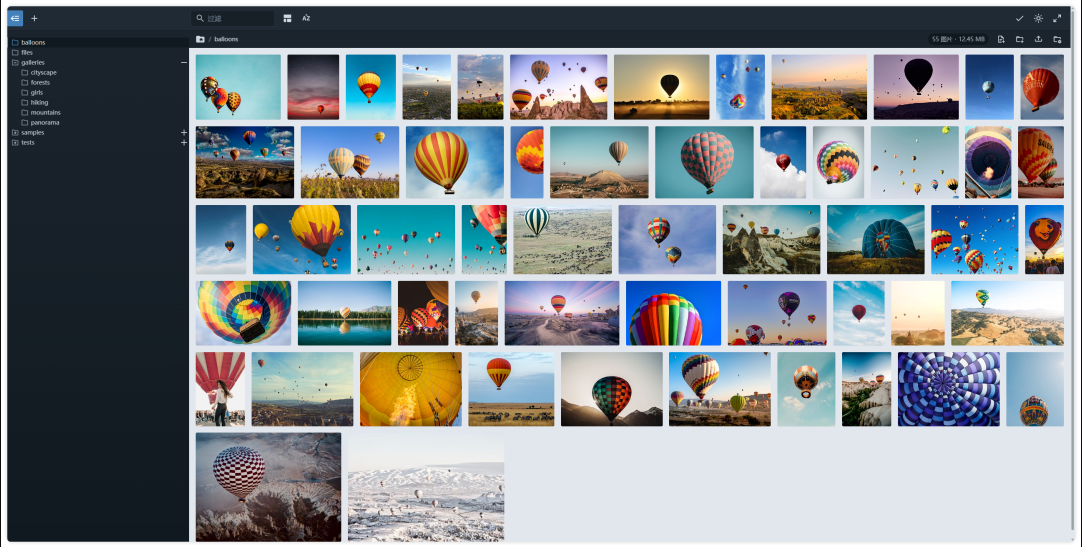The width and height of the screenshot is (1082, 547).
Task: Collapse the sidebar with the arrow button
Action: pos(15,18)
